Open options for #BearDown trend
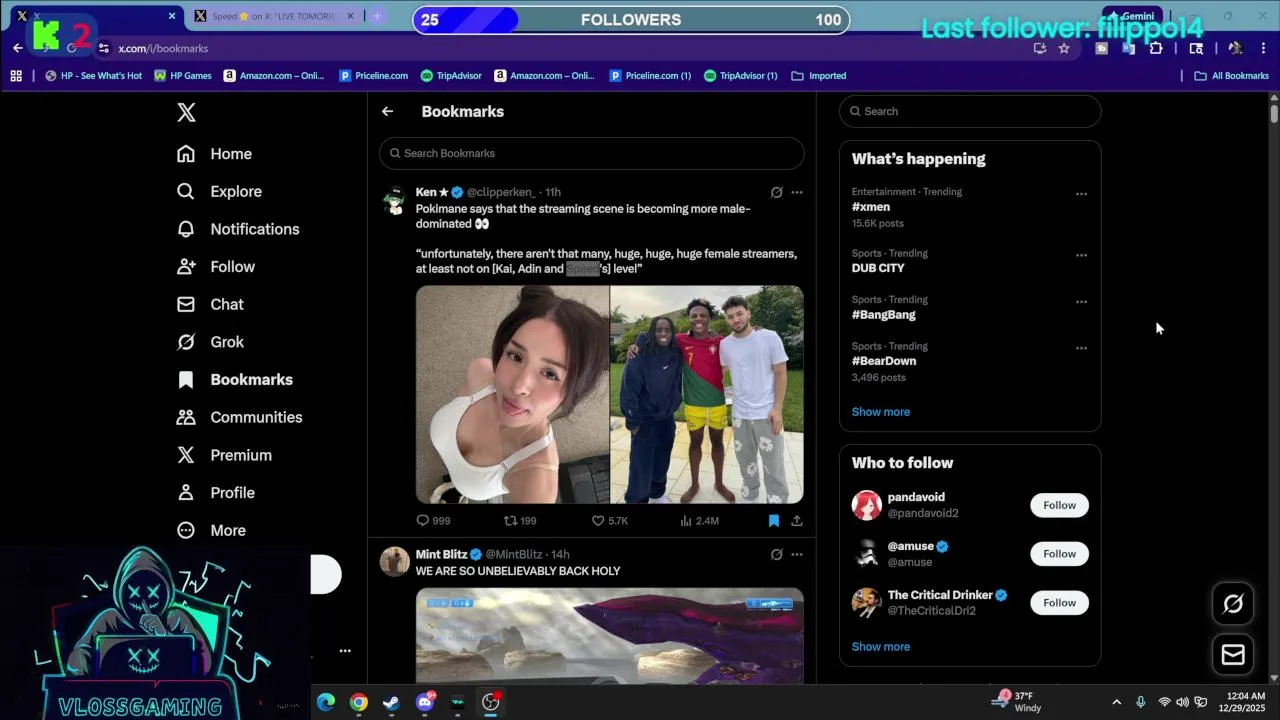The image size is (1280, 720). pyautogui.click(x=1081, y=348)
